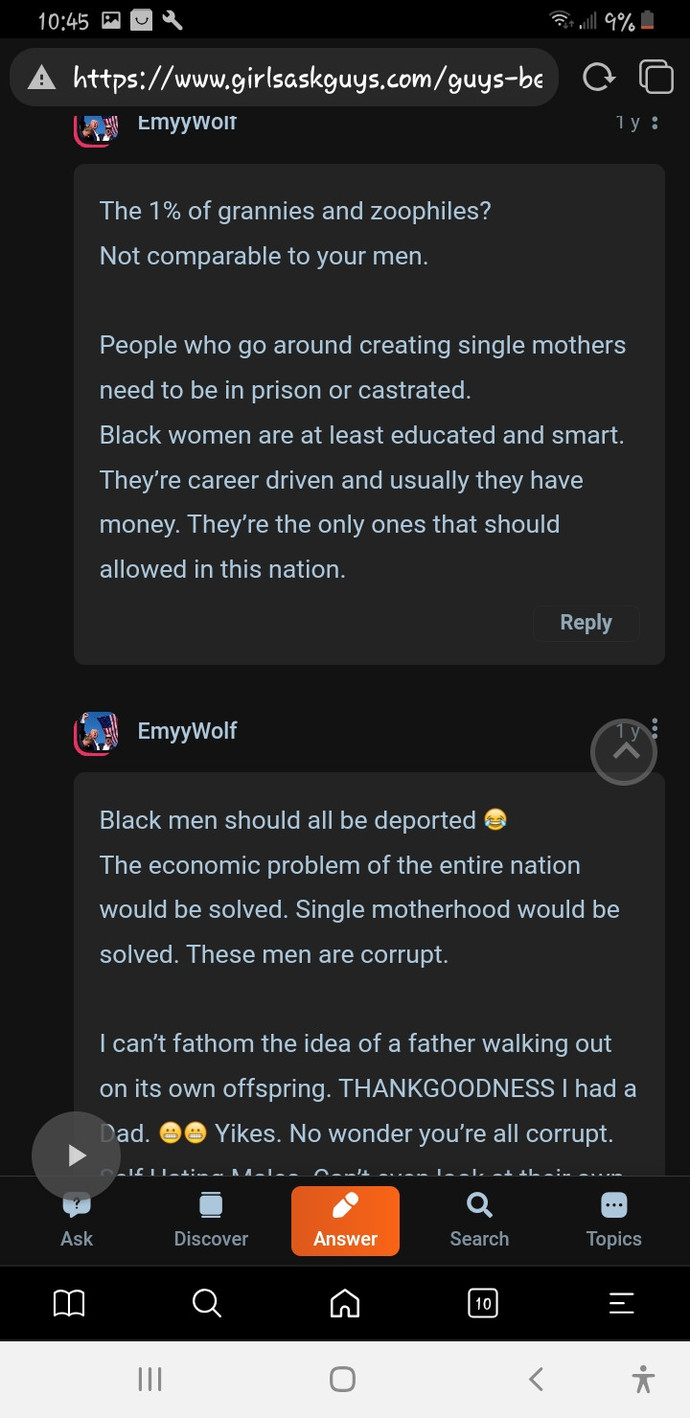Open the three-dot options on first comment

tap(655, 123)
